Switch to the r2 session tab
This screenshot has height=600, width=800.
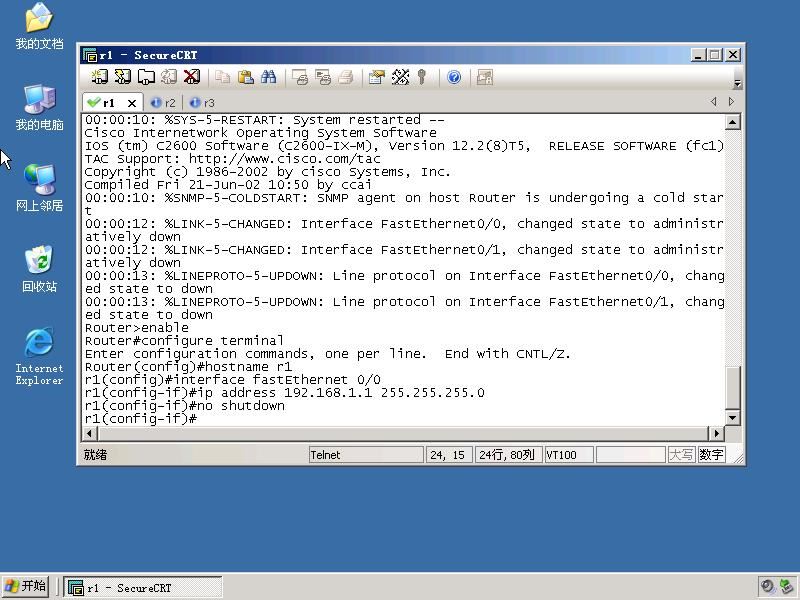(x=163, y=103)
